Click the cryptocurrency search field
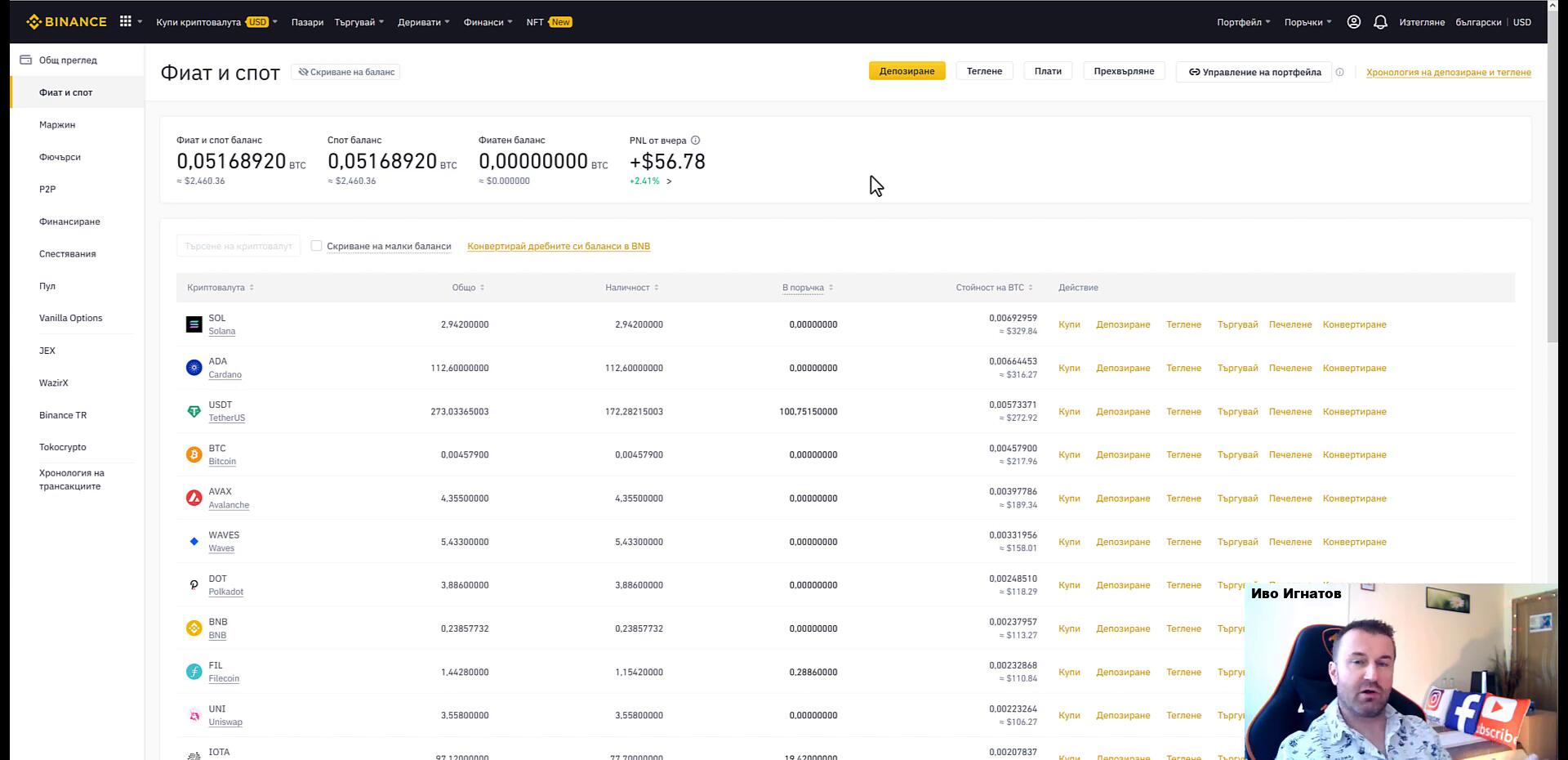The width and height of the screenshot is (1568, 760). coord(238,246)
